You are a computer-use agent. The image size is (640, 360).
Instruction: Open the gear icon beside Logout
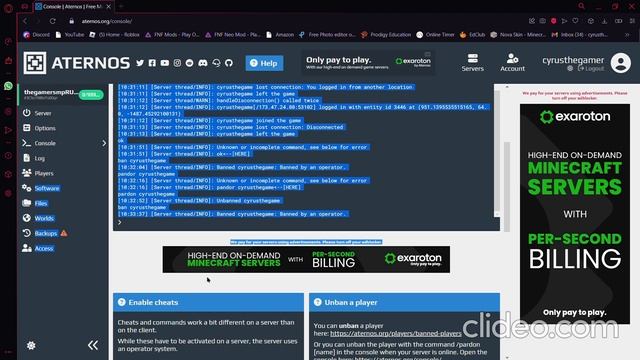point(570,69)
